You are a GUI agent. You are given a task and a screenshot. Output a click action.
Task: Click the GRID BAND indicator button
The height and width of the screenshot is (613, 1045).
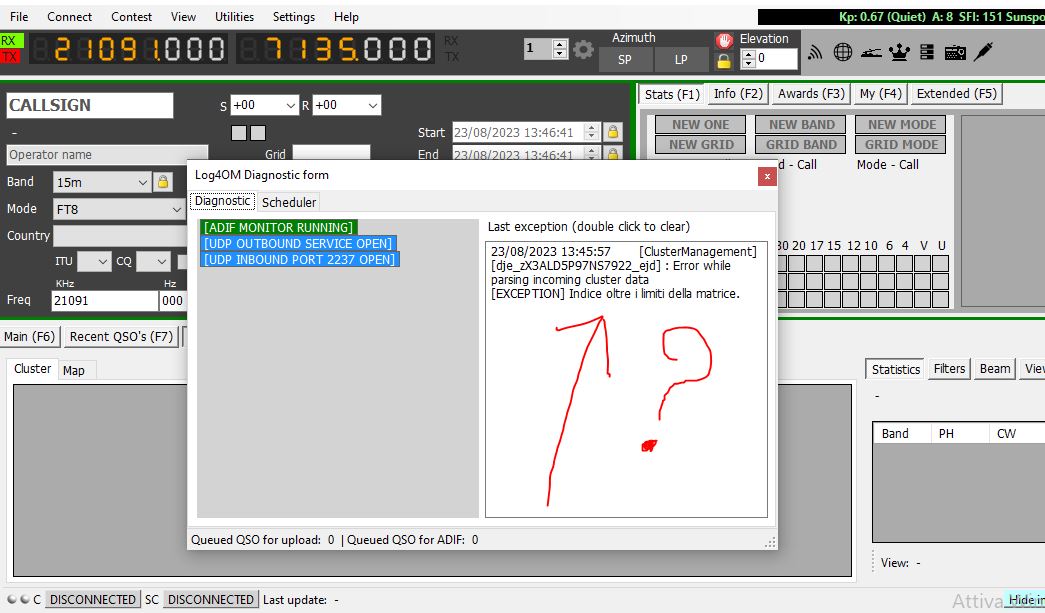801,145
